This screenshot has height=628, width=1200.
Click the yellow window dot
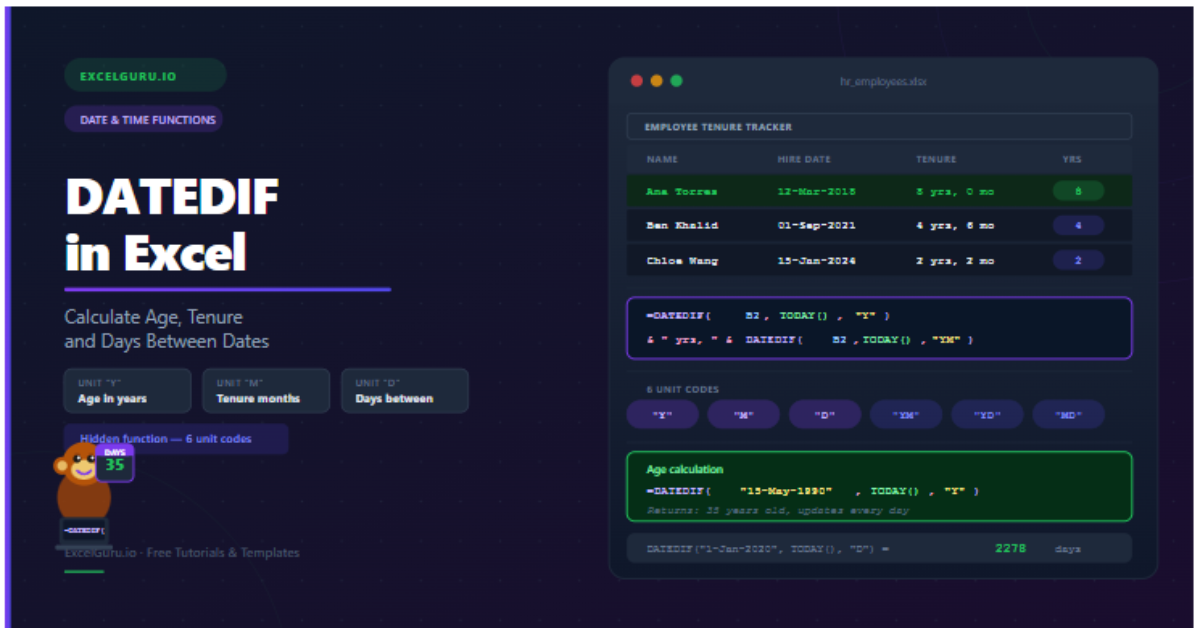(656, 81)
